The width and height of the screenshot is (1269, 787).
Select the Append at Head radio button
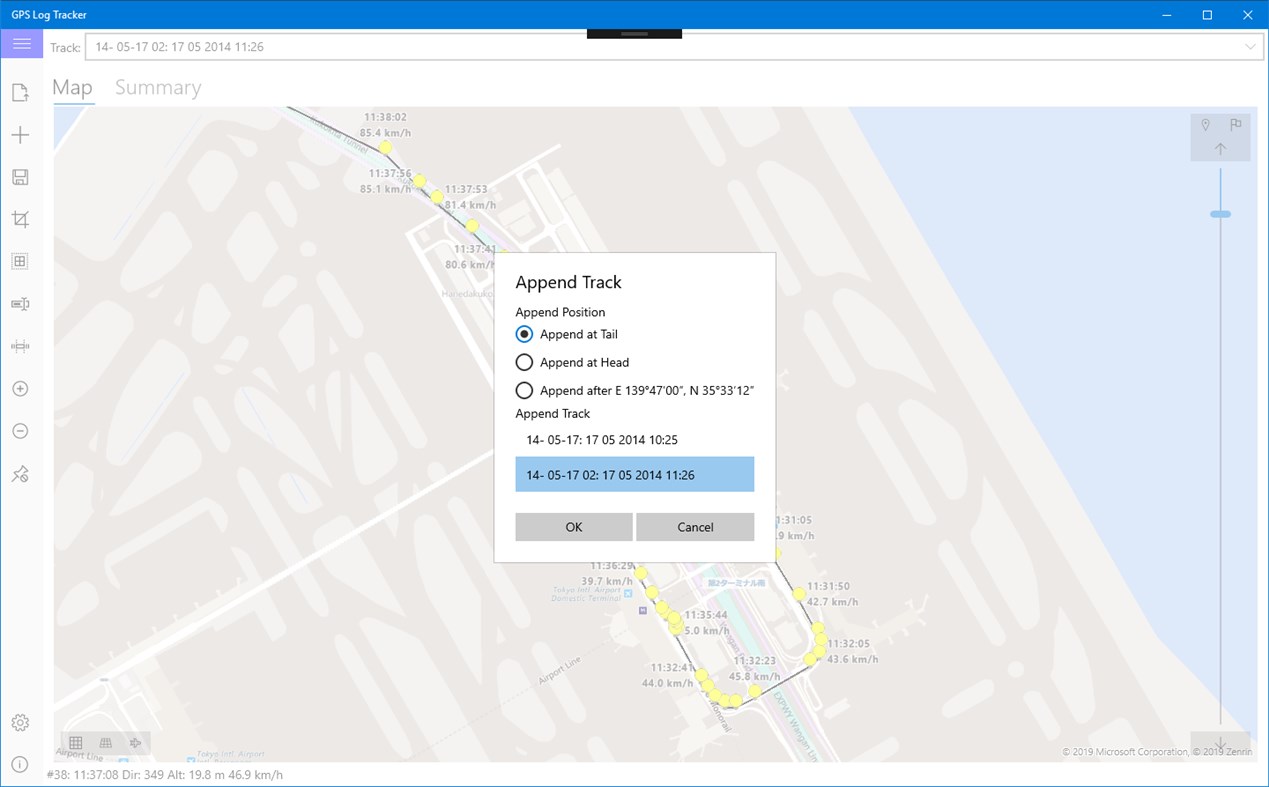(524, 362)
